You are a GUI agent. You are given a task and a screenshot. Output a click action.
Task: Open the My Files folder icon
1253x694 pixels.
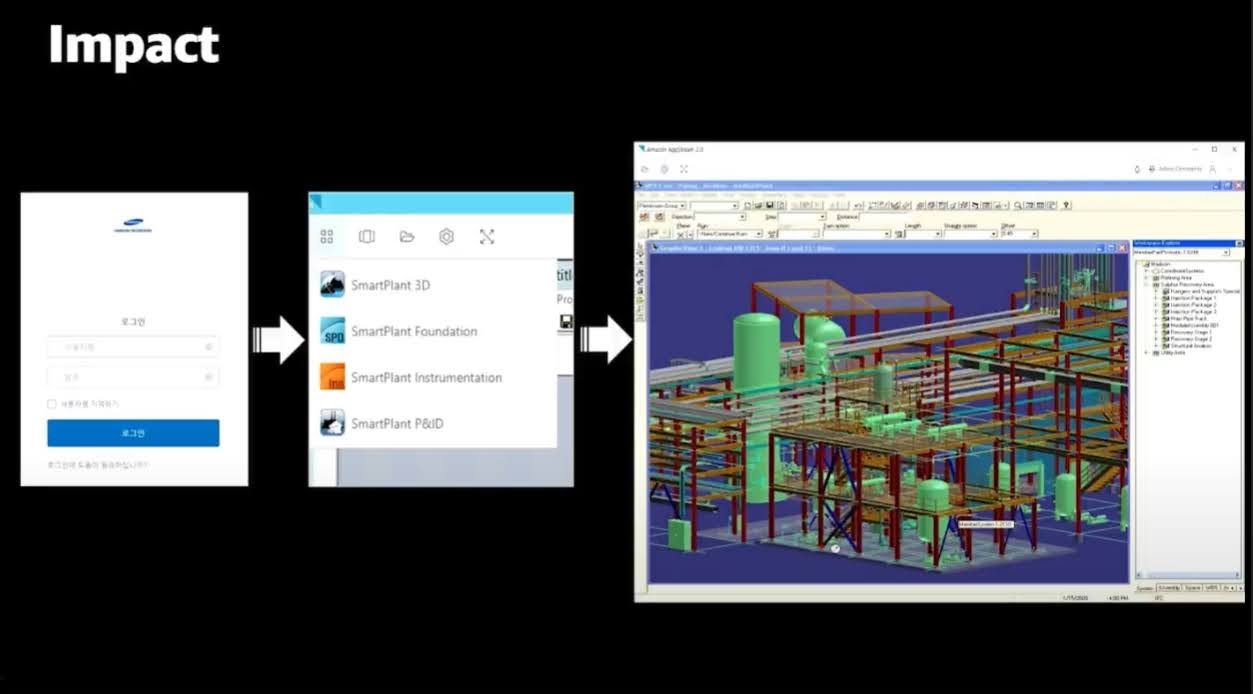click(x=406, y=237)
